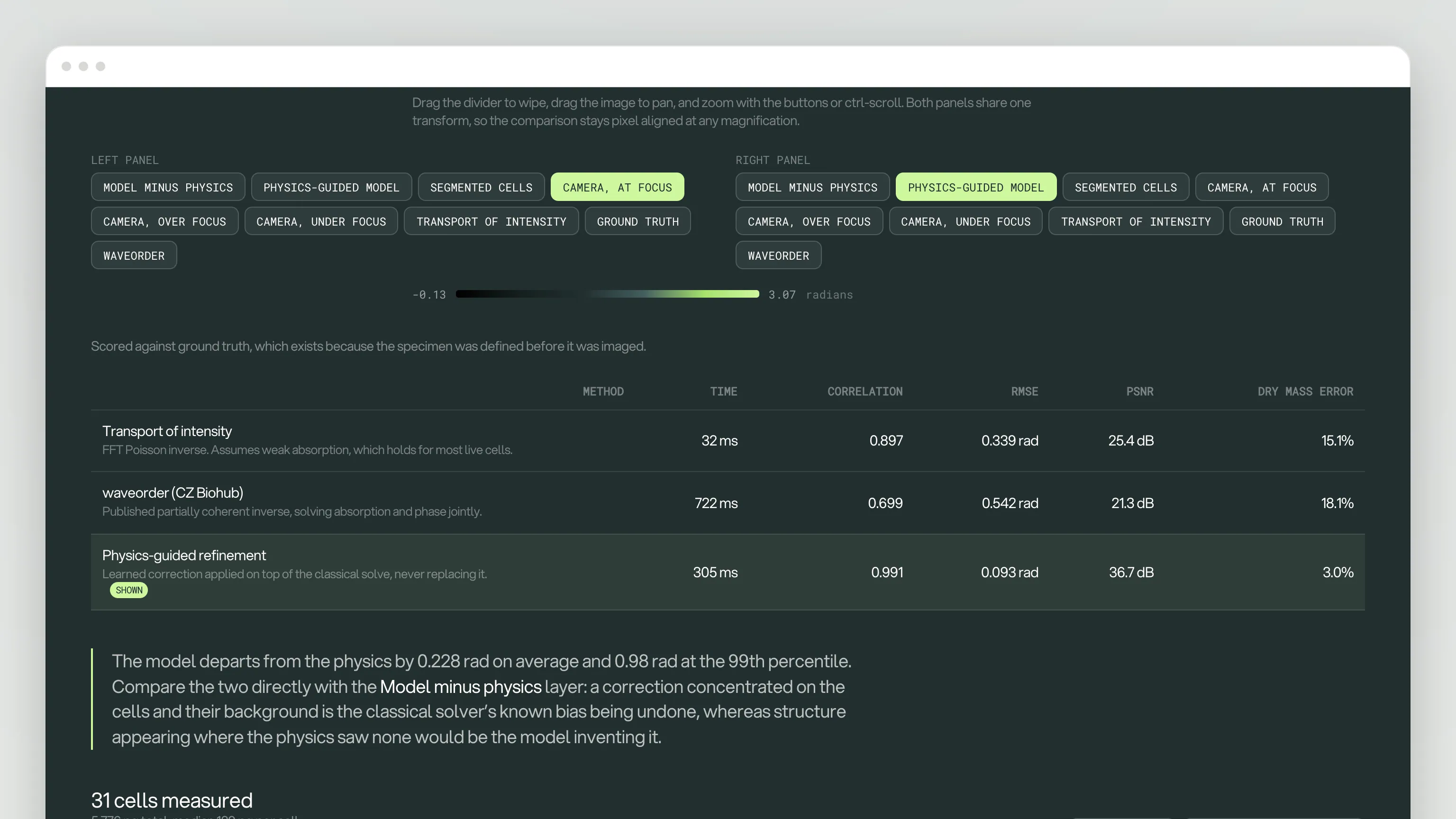This screenshot has width=1456, height=819.
Task: Click the 'Scored against ground truth' caption
Action: click(368, 346)
